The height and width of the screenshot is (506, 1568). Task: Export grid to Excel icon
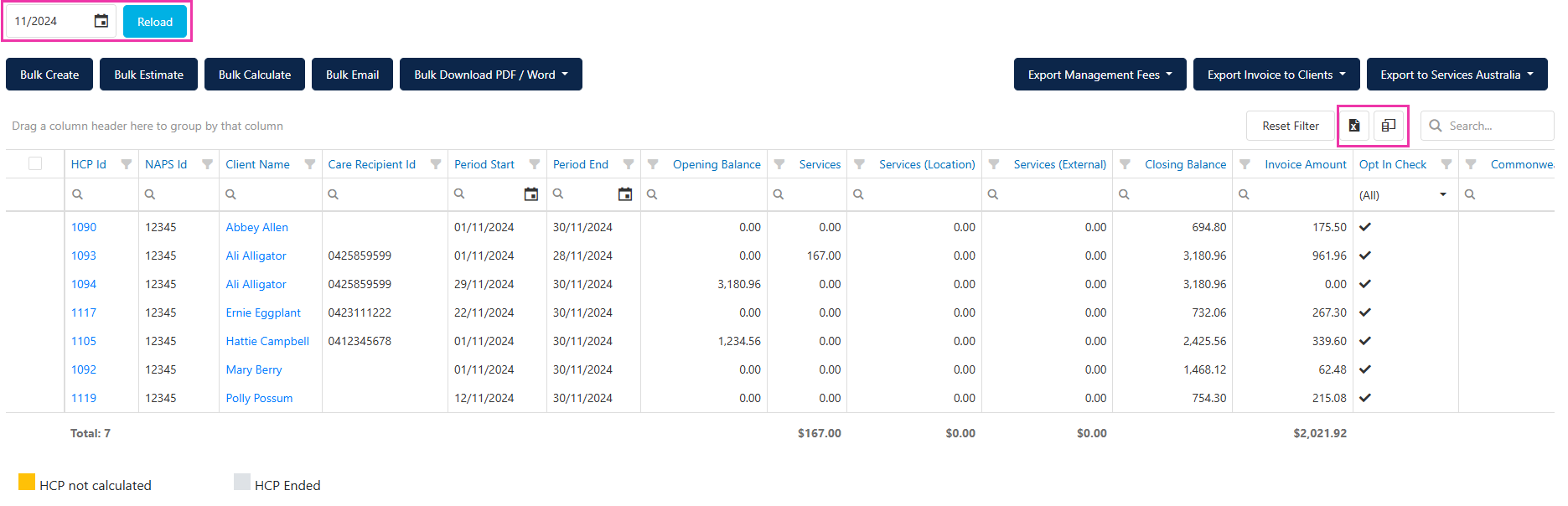pos(1353,126)
